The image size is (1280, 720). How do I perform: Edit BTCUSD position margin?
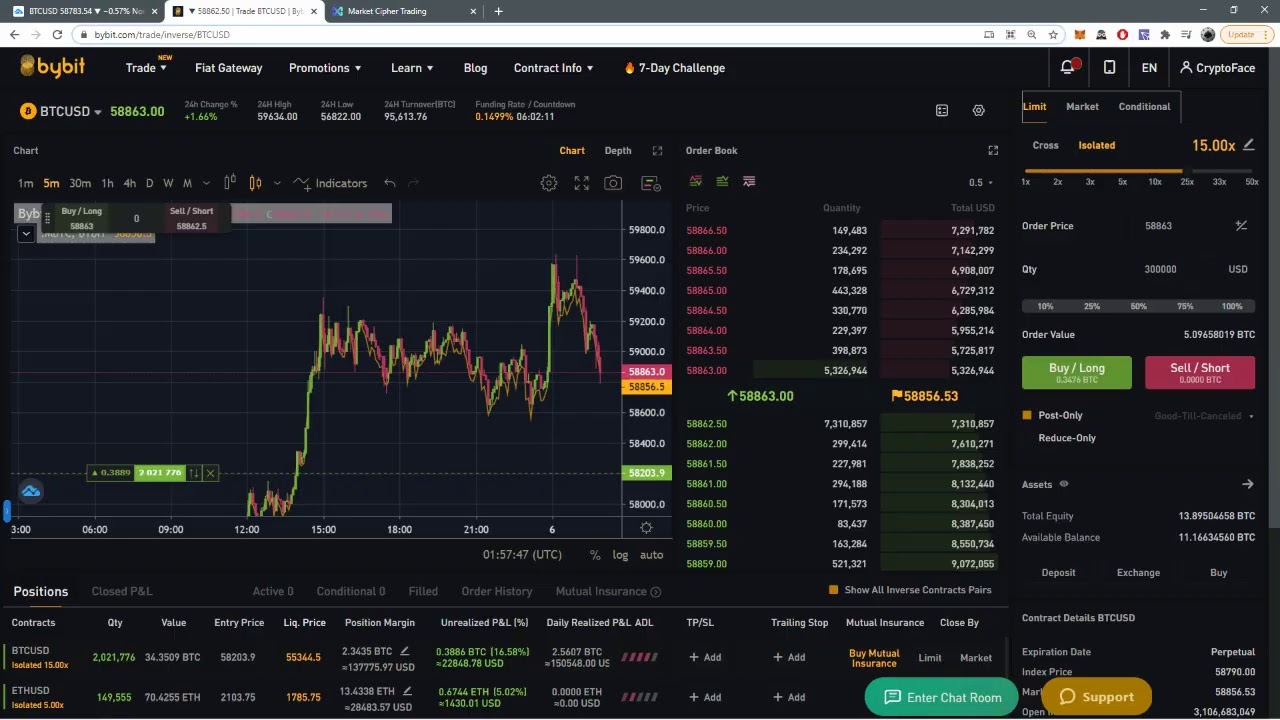click(x=404, y=651)
